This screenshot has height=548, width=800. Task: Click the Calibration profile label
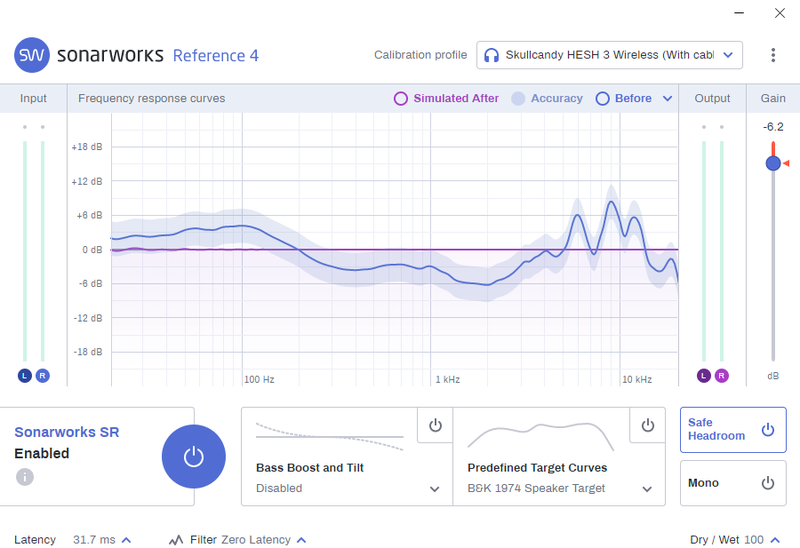[420, 55]
